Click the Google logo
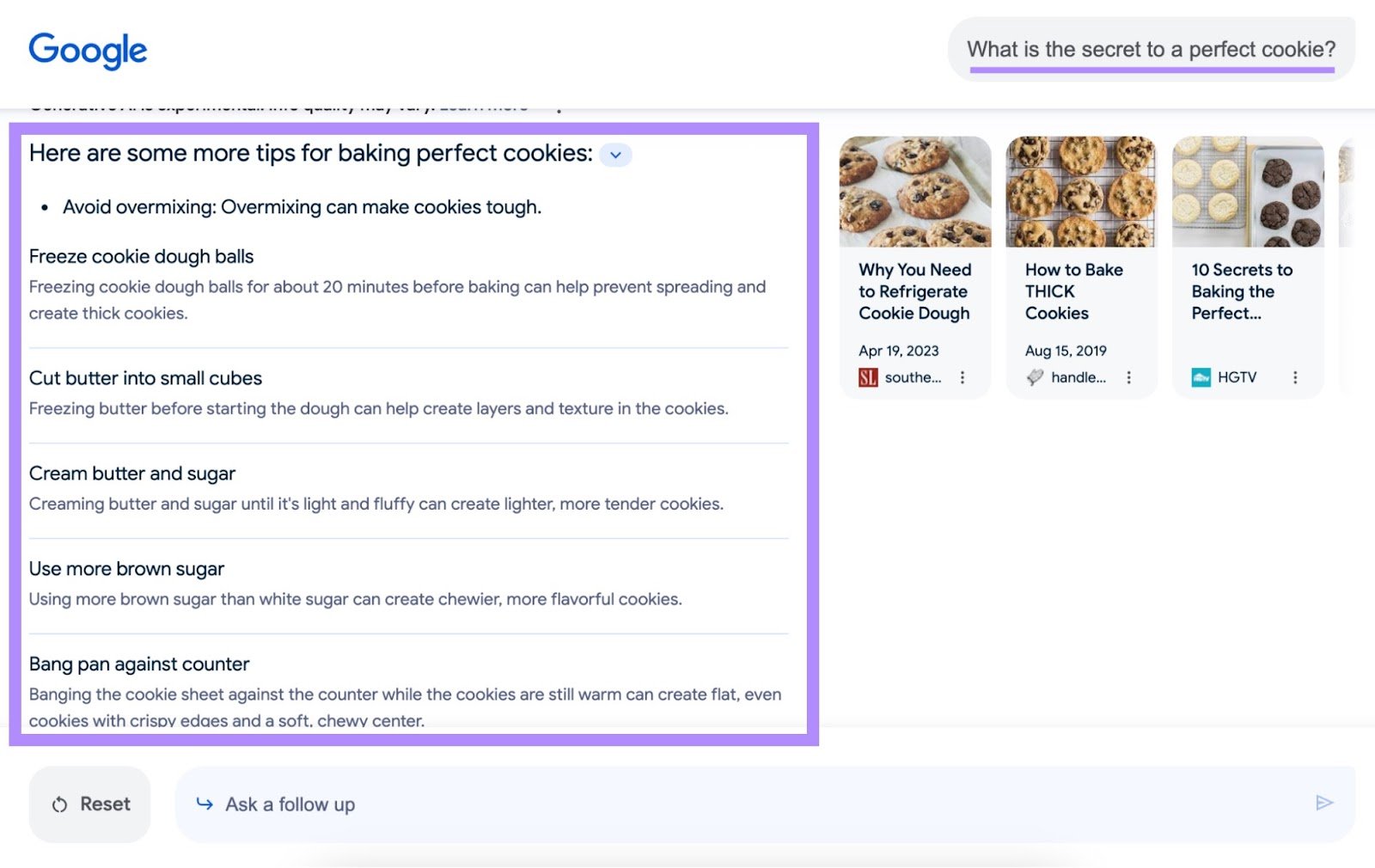Viewport: 1375px width, 868px height. click(x=88, y=51)
